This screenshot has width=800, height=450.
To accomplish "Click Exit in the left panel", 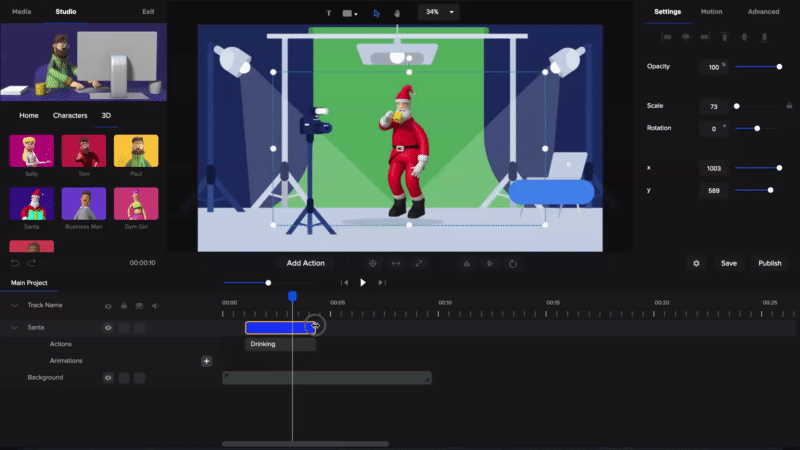I will pyautogui.click(x=148, y=11).
